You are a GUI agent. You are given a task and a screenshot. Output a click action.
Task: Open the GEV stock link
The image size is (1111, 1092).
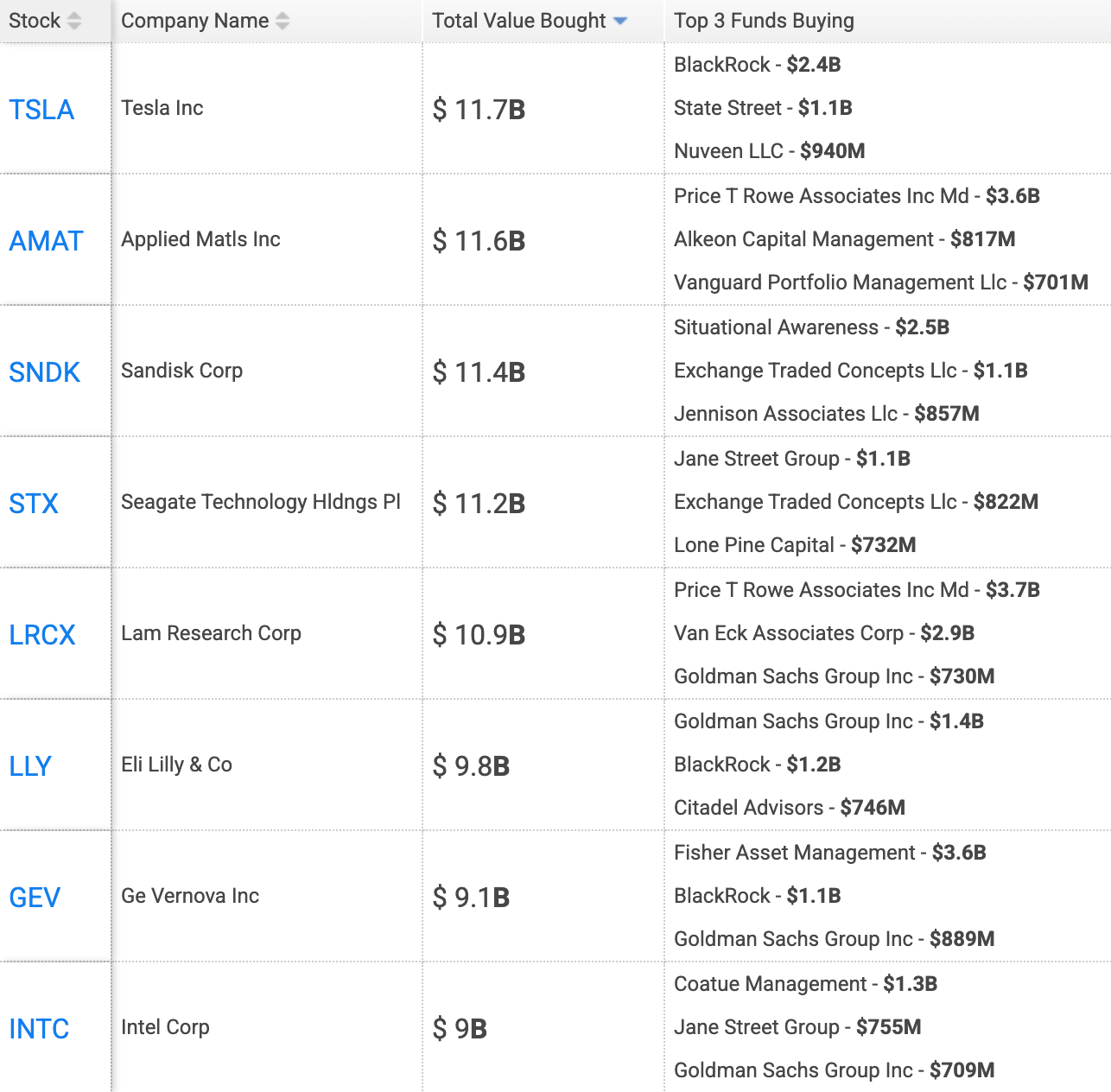(35, 898)
